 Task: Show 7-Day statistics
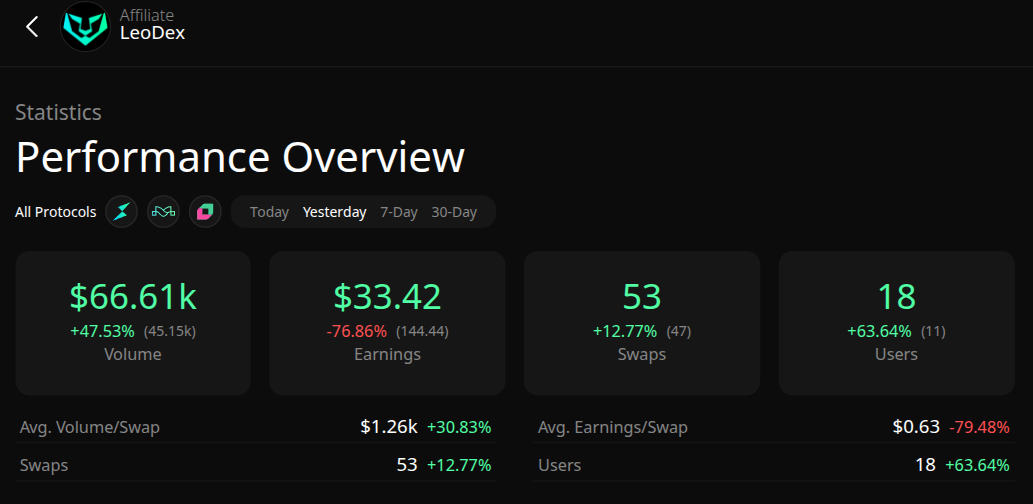point(399,212)
